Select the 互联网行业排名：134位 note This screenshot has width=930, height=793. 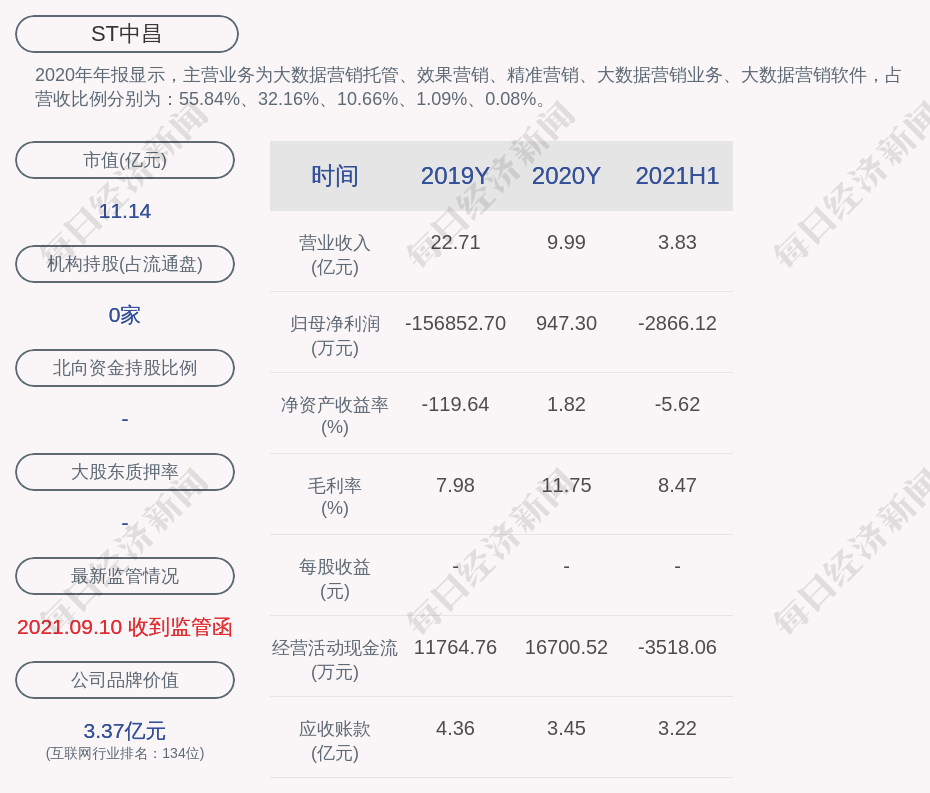click(125, 753)
